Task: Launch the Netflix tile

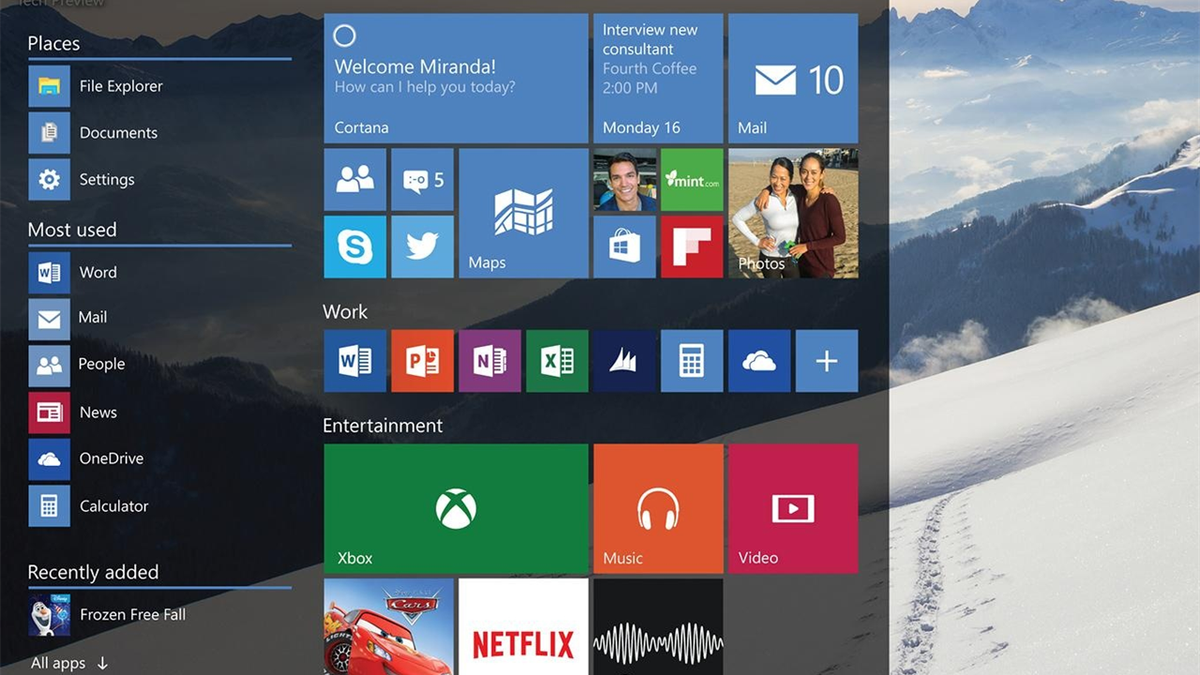Action: 523,627
